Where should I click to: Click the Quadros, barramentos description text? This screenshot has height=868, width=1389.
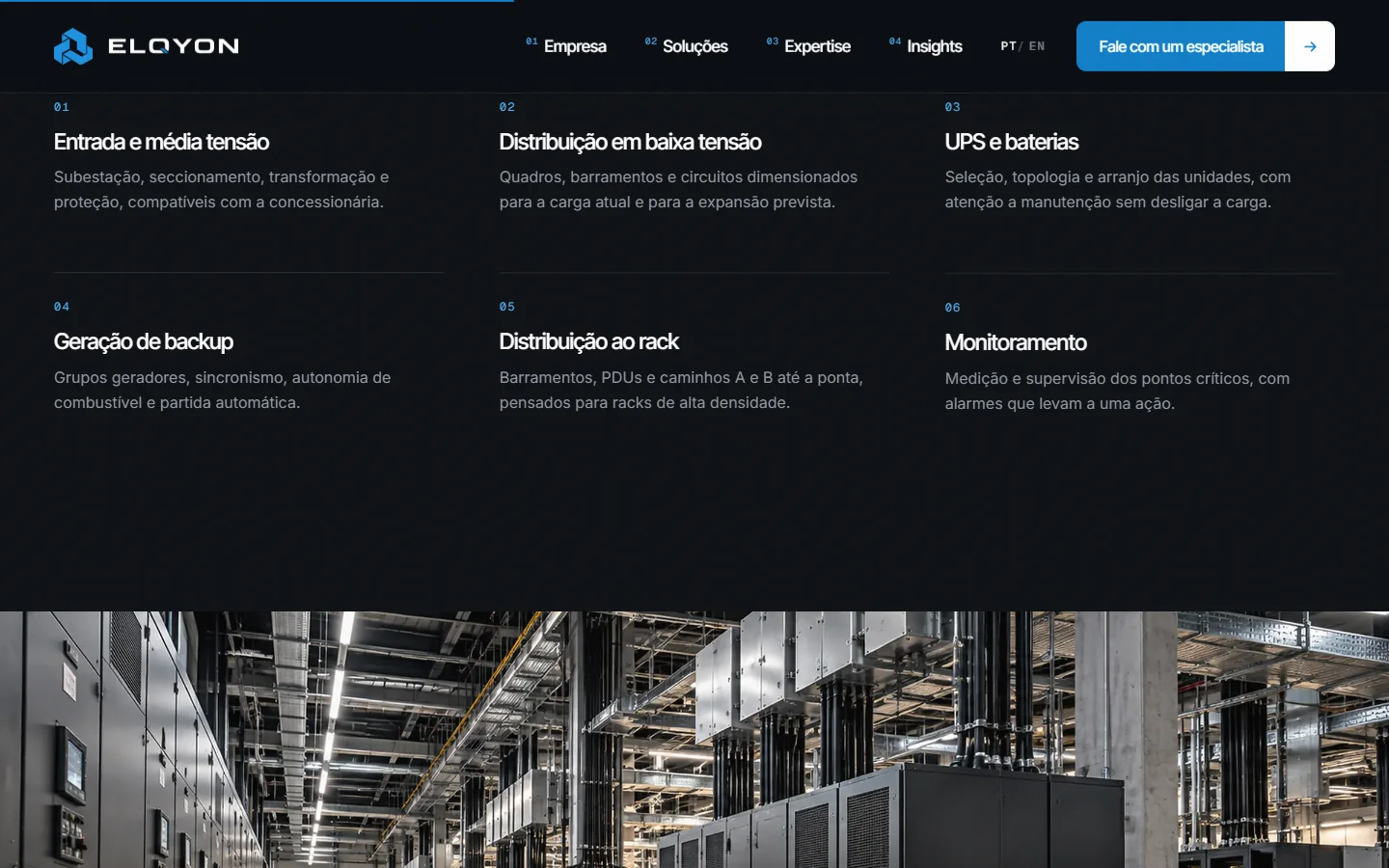tap(678, 189)
